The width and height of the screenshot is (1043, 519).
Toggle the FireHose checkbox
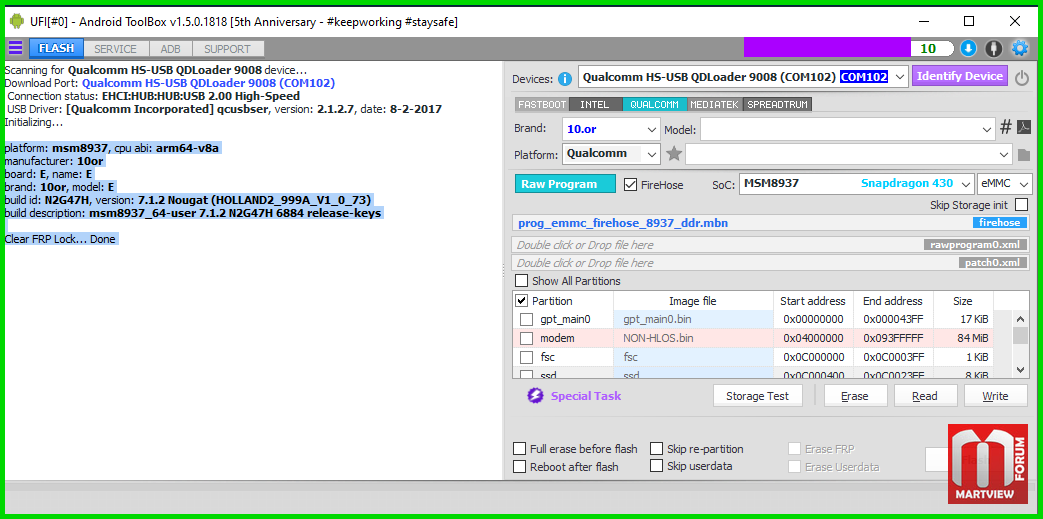[631, 184]
